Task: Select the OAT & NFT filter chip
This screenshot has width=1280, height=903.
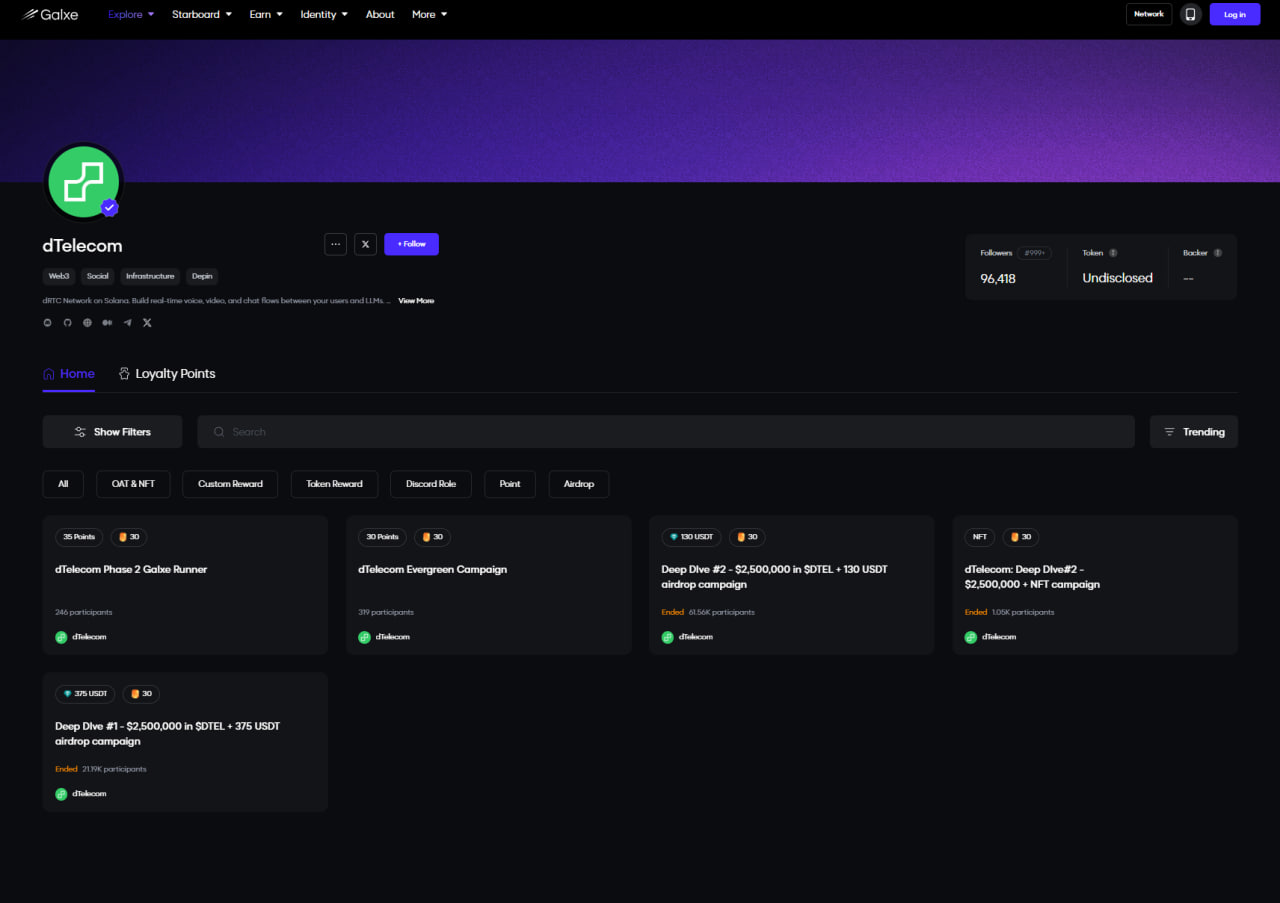Action: (x=133, y=484)
